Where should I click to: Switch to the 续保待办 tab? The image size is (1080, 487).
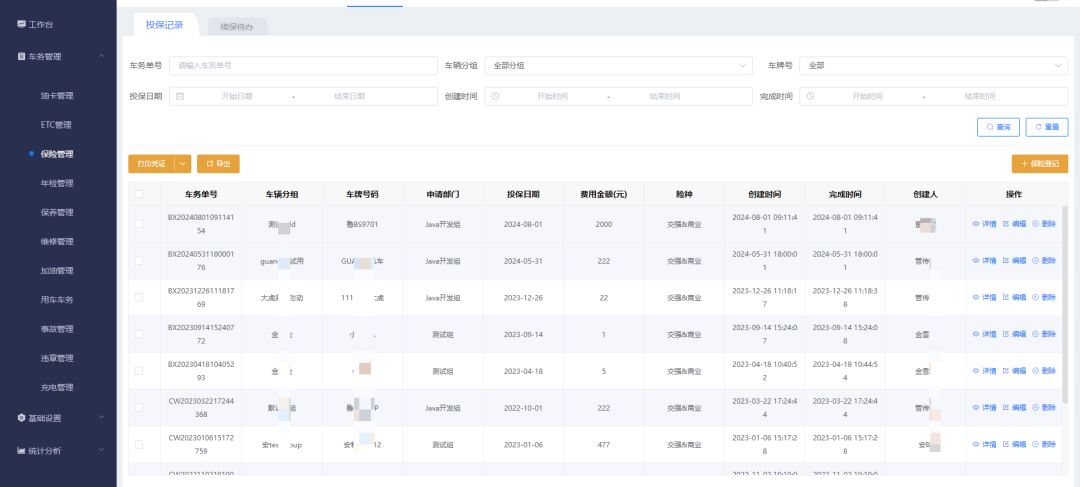[x=236, y=26]
